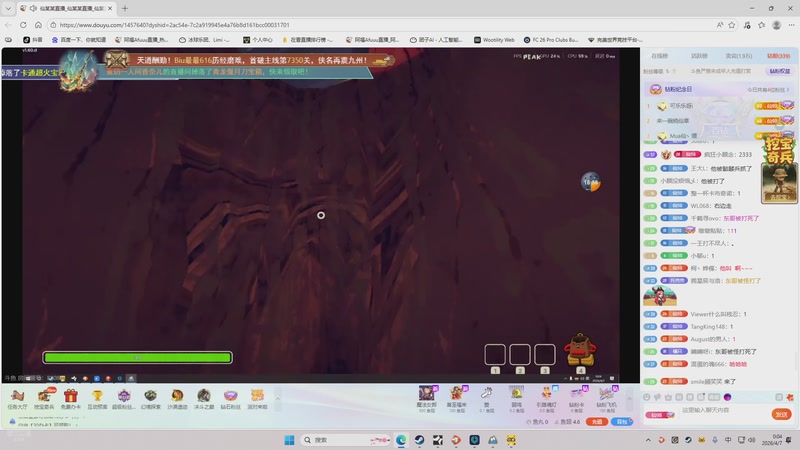Send the 钻粉卡 gift
Screen dimensions: 800x450
click(x=577, y=398)
